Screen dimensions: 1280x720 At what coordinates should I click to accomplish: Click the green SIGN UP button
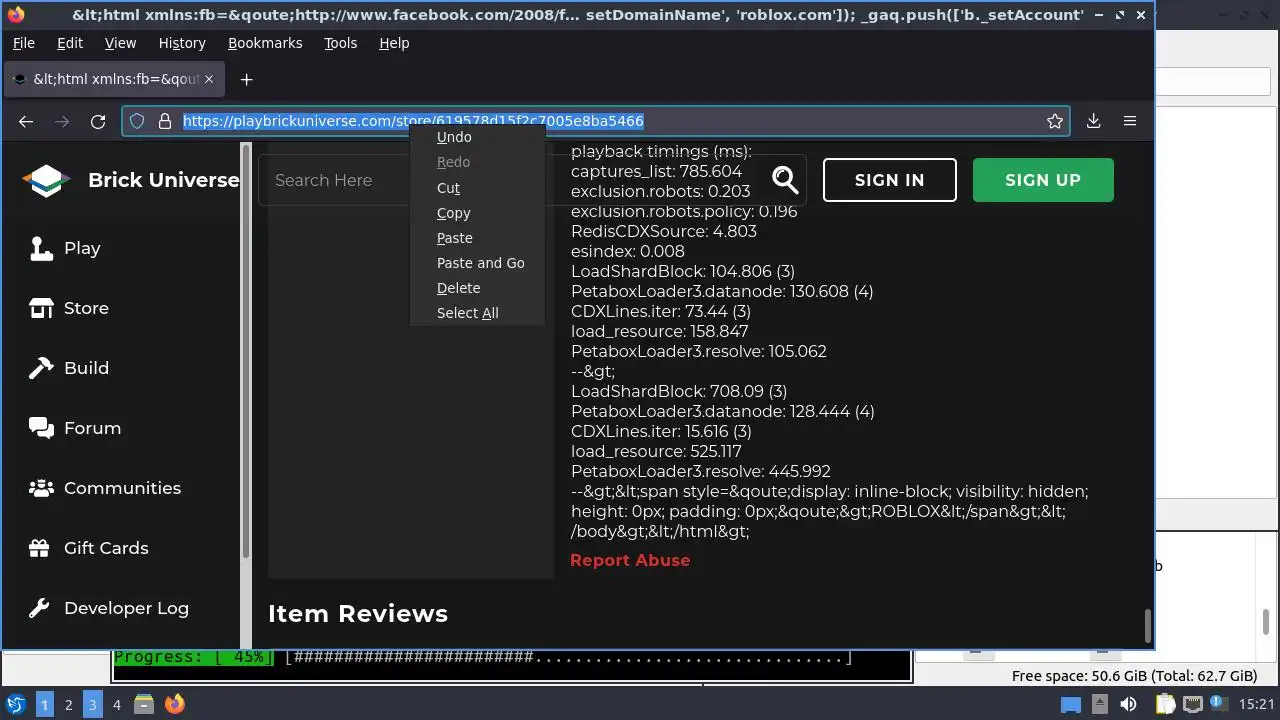click(x=1043, y=180)
